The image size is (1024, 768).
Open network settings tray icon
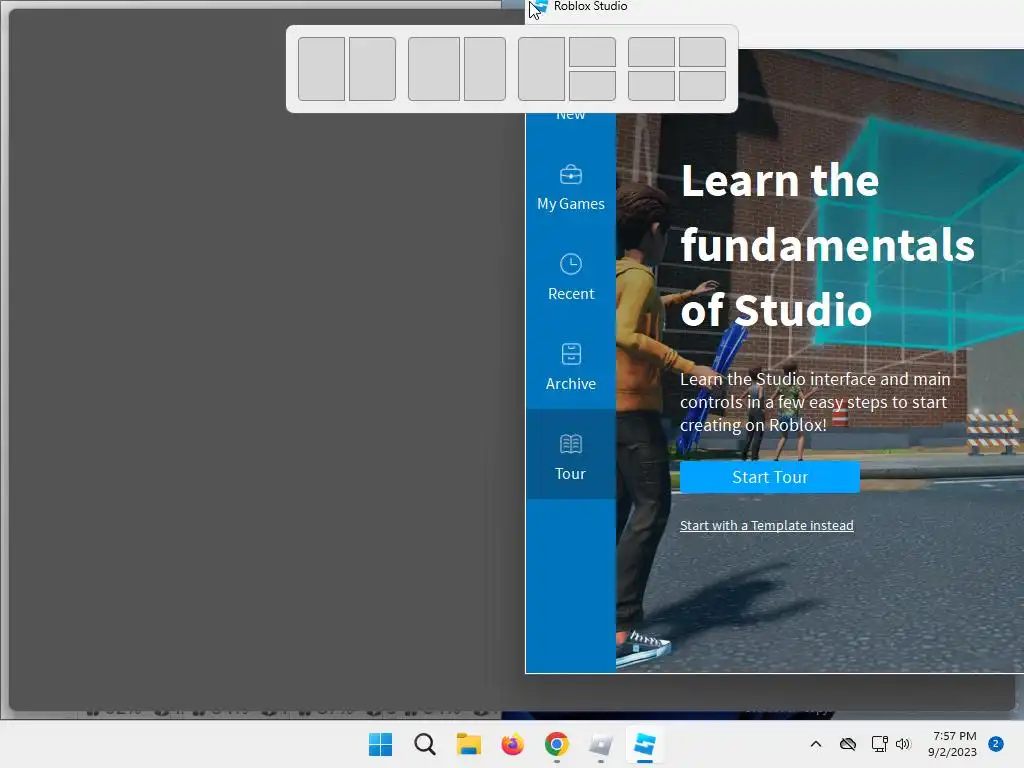[879, 744]
